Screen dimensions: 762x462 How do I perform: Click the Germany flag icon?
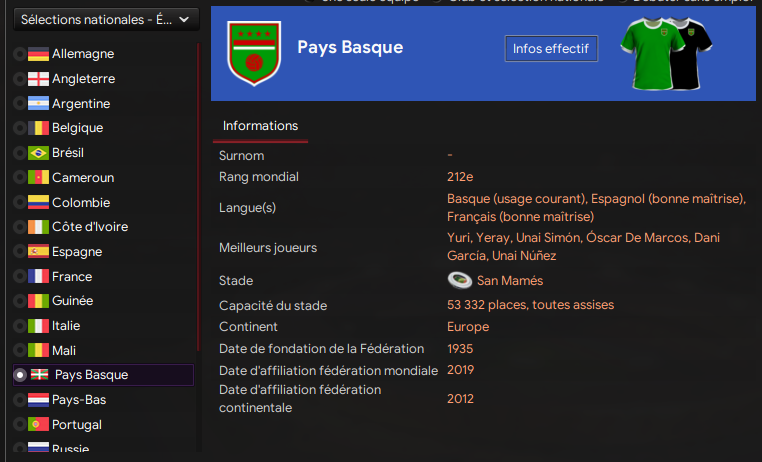(x=38, y=54)
